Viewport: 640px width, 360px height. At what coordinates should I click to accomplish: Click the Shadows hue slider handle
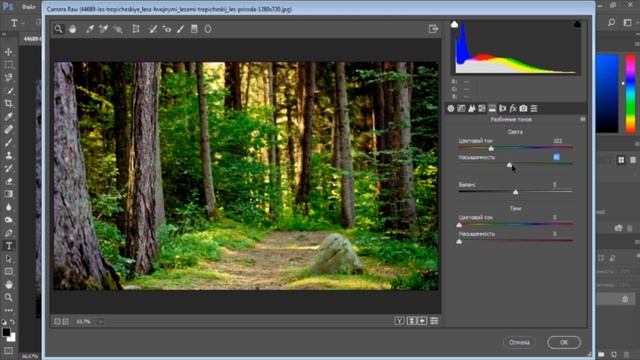459,225
